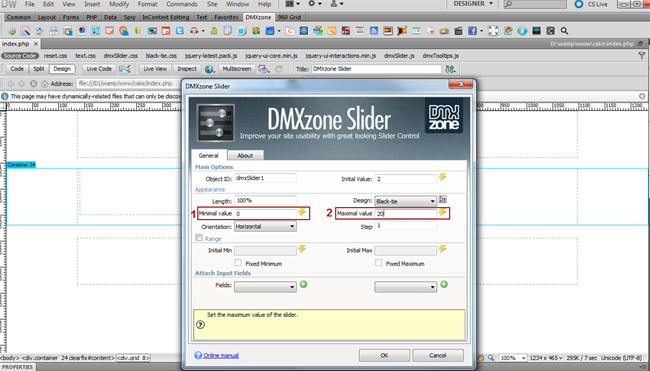
Task: Click the File management arrows icon beside Title
Action: pyautogui.click(x=450, y=69)
